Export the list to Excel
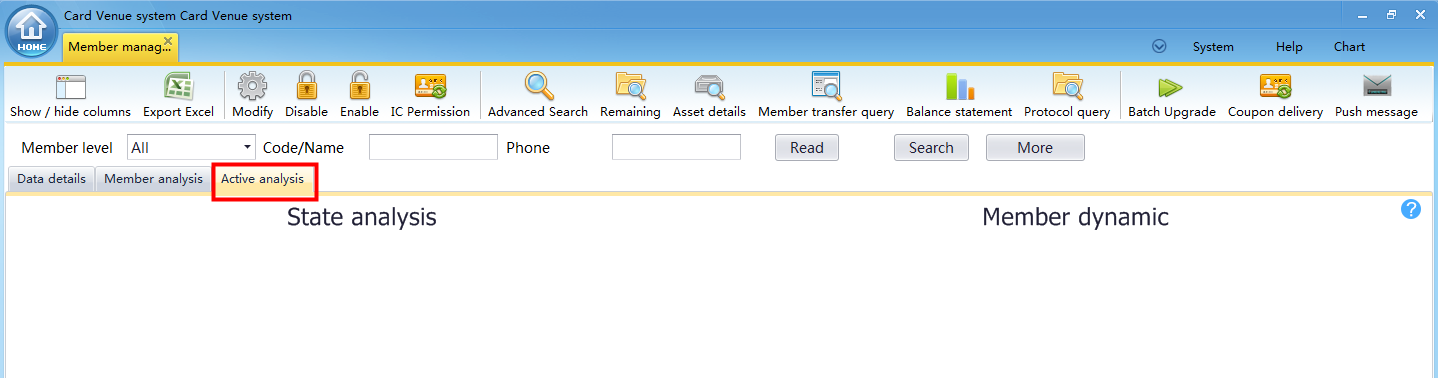The width and height of the screenshot is (1438, 378). click(178, 96)
